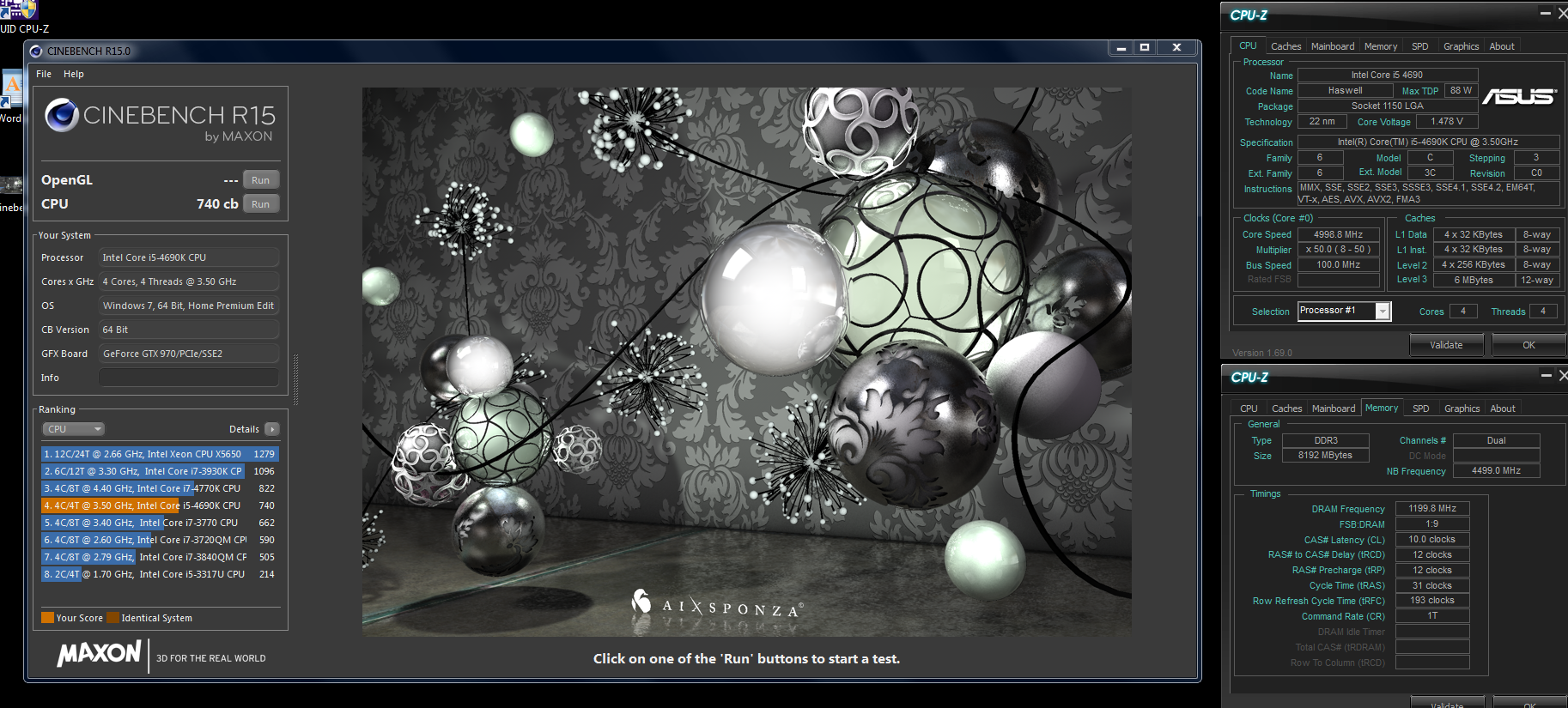Click OK button in upper CPU-Z window
Screen dimensions: 1568x708
(1529, 345)
